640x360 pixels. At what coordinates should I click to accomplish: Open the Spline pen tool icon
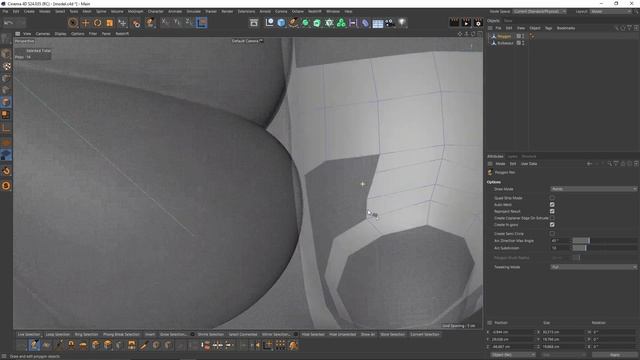(x=293, y=23)
